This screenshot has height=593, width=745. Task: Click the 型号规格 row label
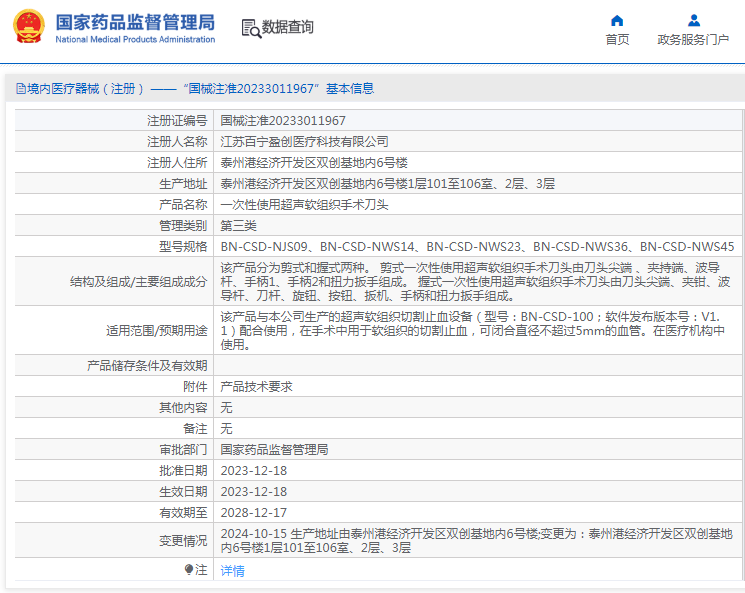(x=183, y=247)
